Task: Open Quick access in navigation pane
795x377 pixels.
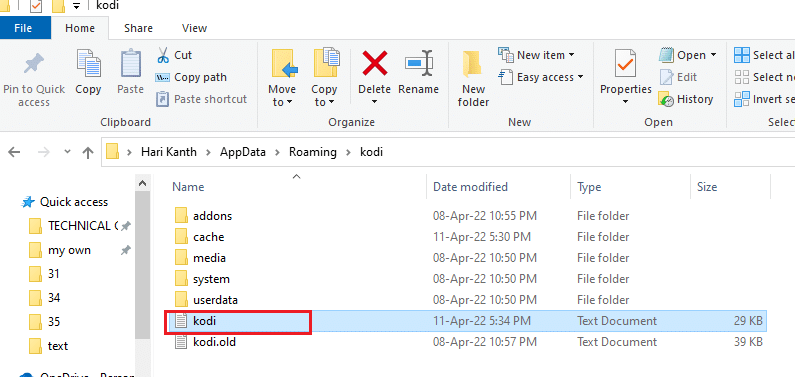Action: point(64,202)
